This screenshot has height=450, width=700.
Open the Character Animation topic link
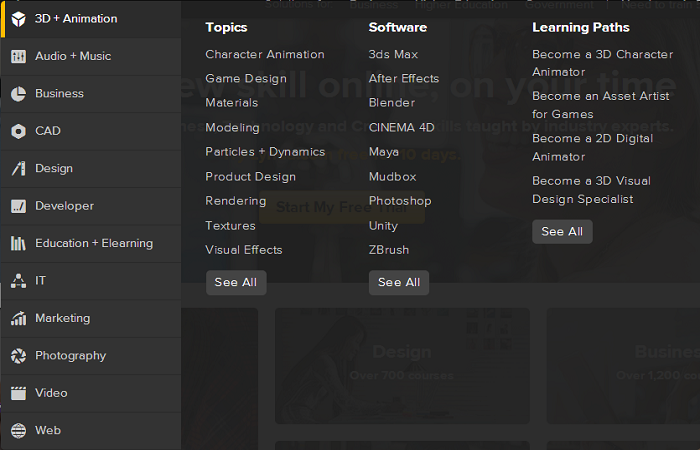point(265,54)
